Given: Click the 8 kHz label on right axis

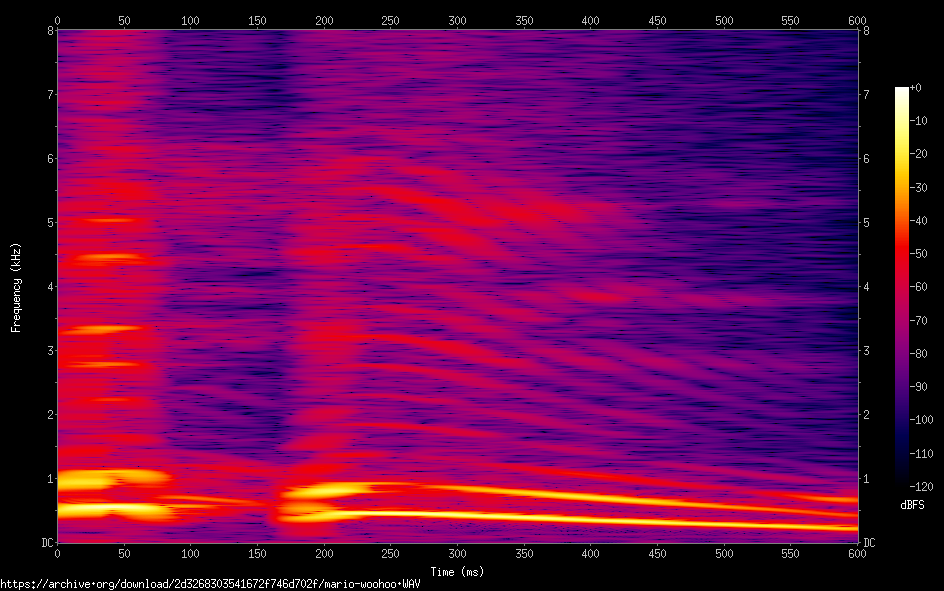Looking at the screenshot, I should [x=866, y=31].
